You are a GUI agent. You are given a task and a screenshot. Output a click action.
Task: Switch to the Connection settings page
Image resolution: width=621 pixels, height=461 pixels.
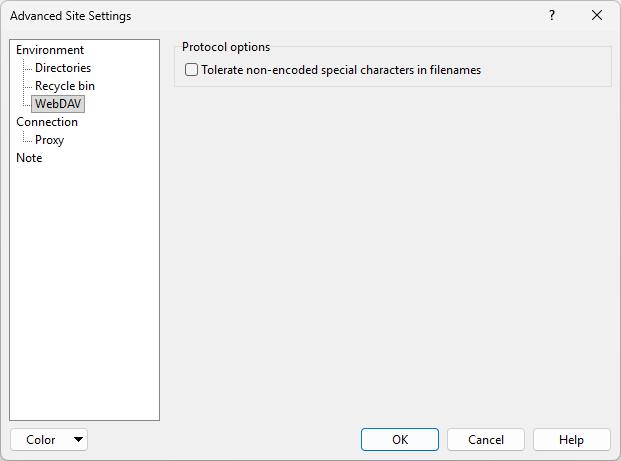(x=47, y=122)
